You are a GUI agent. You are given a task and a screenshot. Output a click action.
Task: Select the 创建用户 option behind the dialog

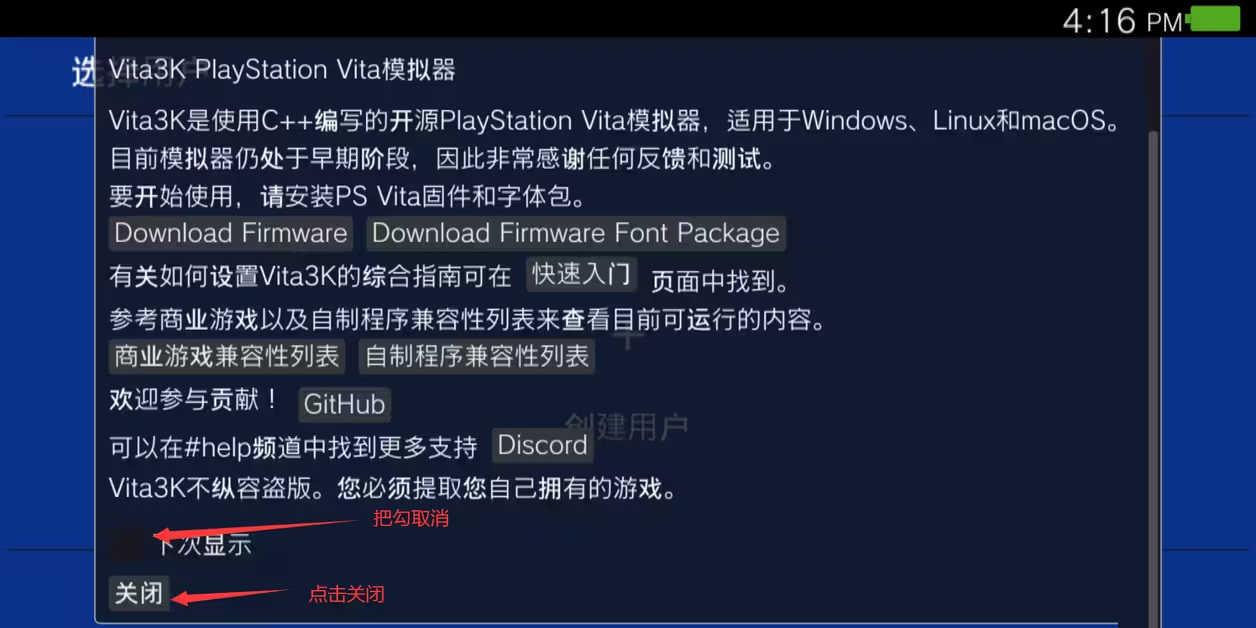pyautogui.click(x=627, y=427)
